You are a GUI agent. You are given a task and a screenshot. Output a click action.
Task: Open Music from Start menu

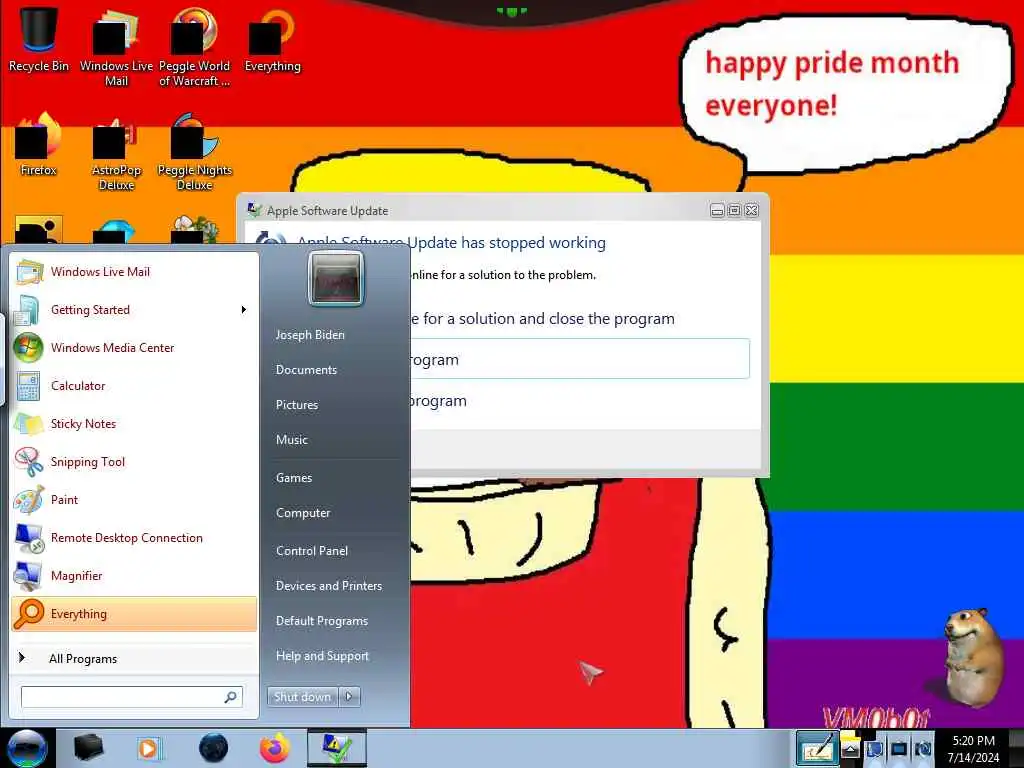pyautogui.click(x=292, y=440)
